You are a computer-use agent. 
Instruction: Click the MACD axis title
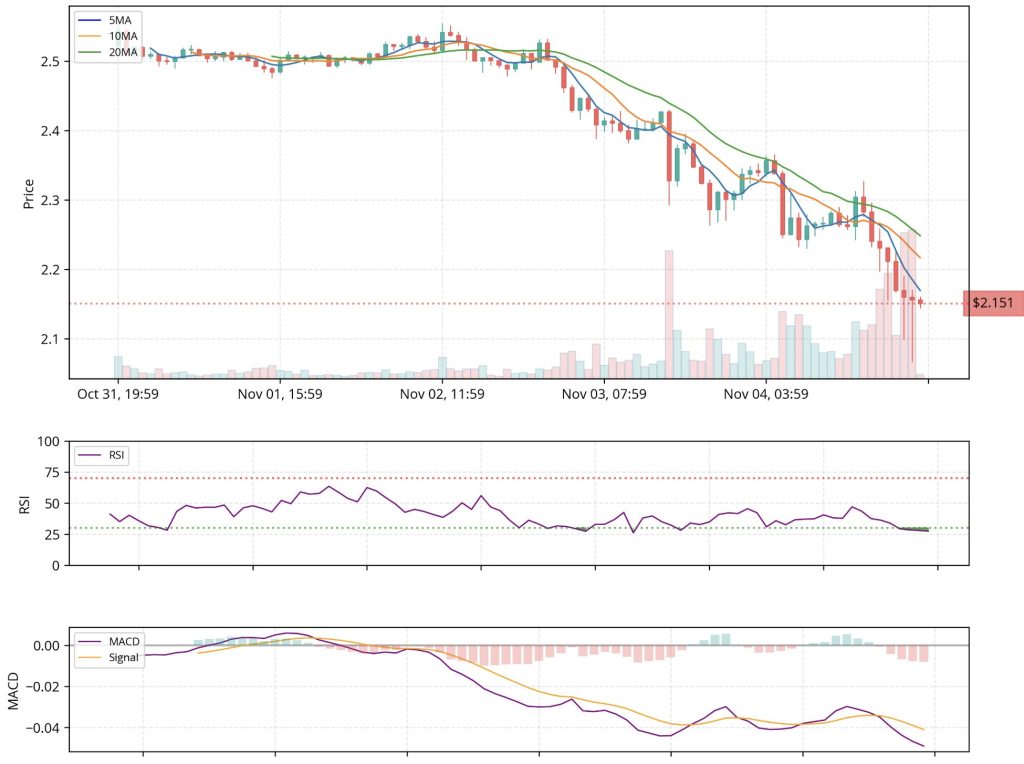point(14,691)
